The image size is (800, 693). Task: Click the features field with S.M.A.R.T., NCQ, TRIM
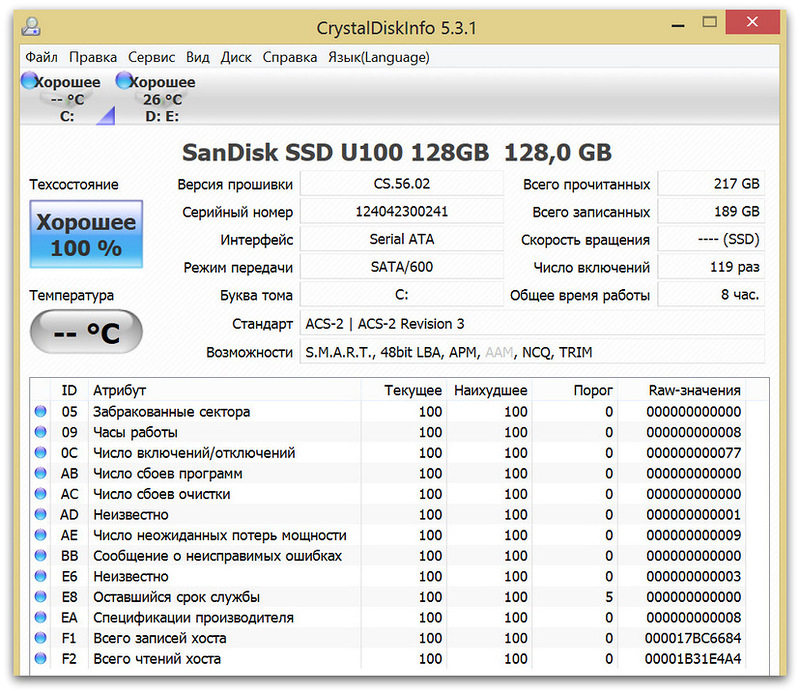[532, 352]
